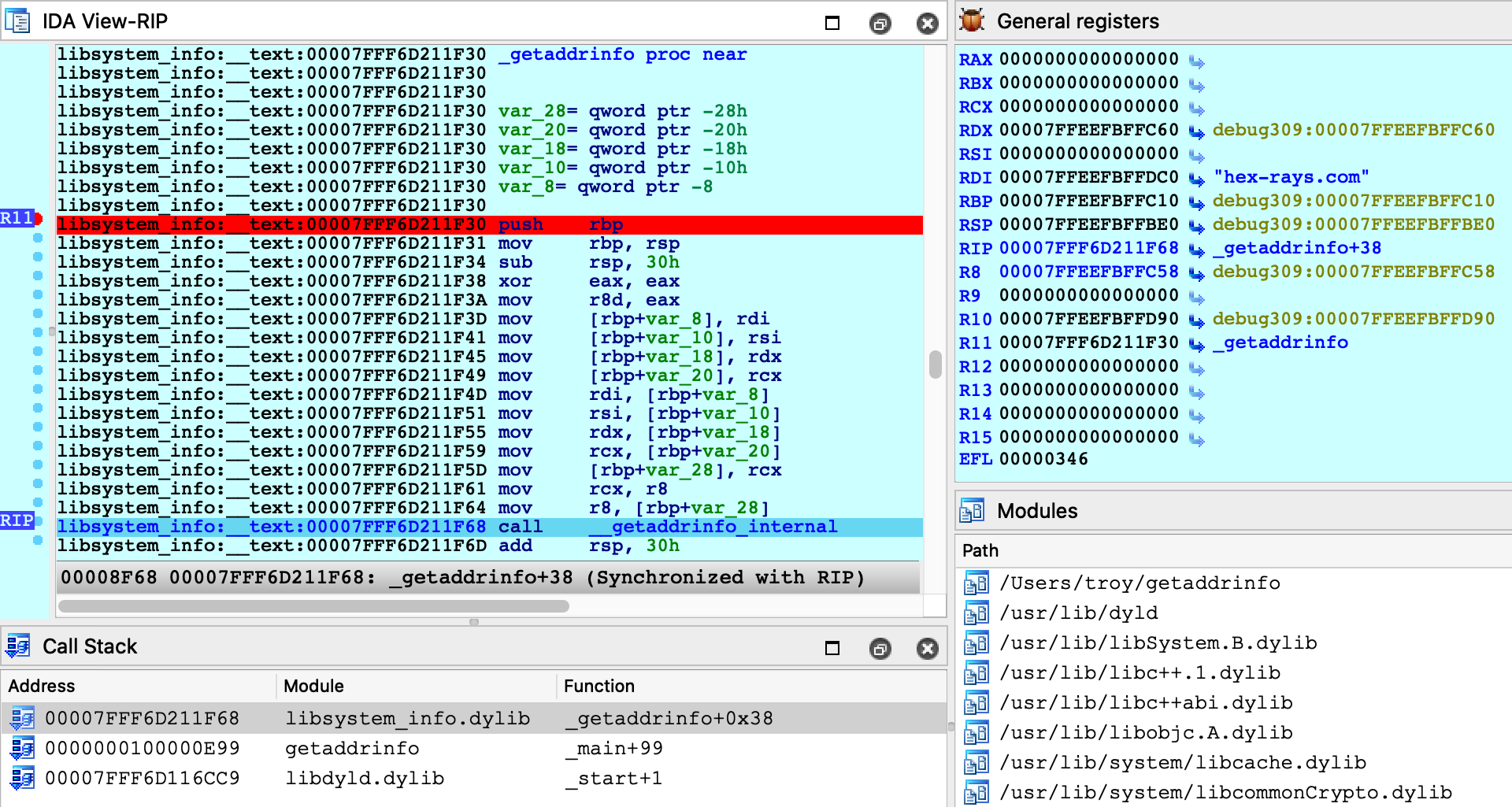The width and height of the screenshot is (1512, 807).
Task: Click the IDA View-RIP panel icon
Action: (x=17, y=21)
